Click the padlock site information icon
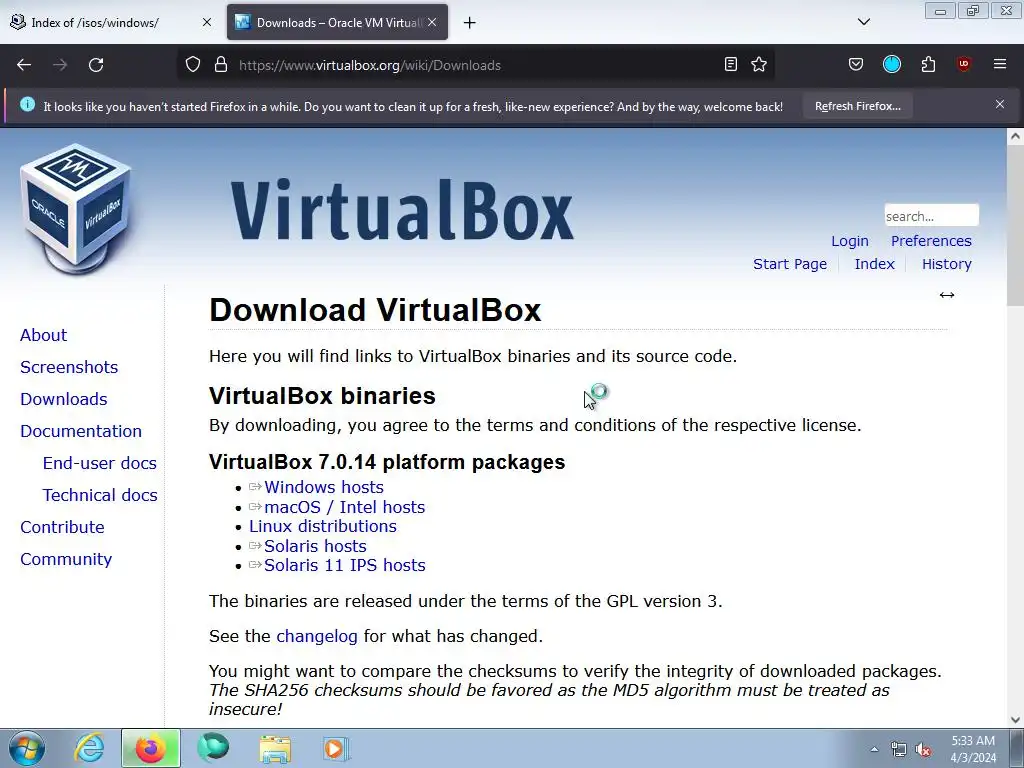 (221, 65)
